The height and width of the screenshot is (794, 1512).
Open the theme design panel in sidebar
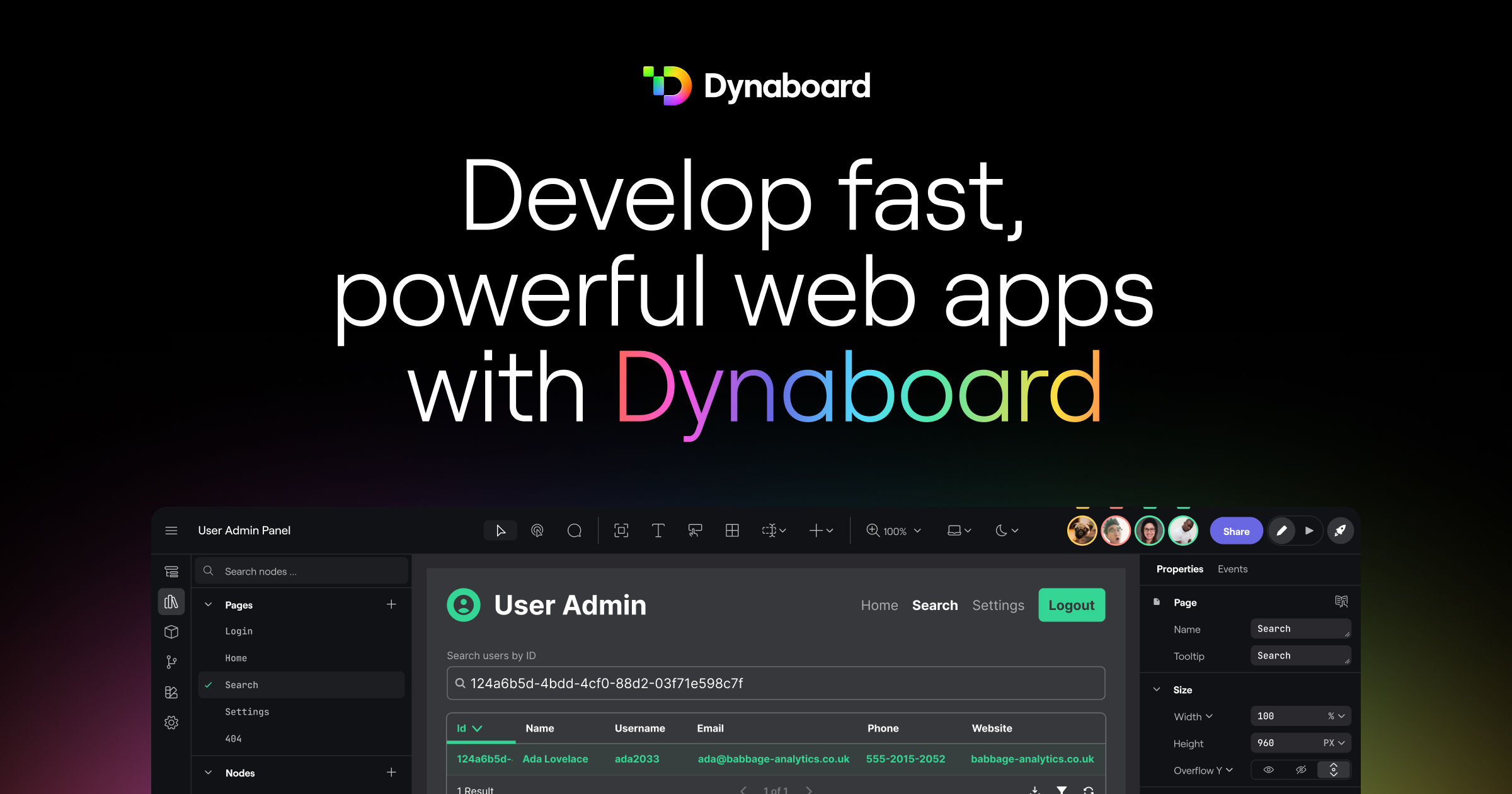tap(171, 691)
